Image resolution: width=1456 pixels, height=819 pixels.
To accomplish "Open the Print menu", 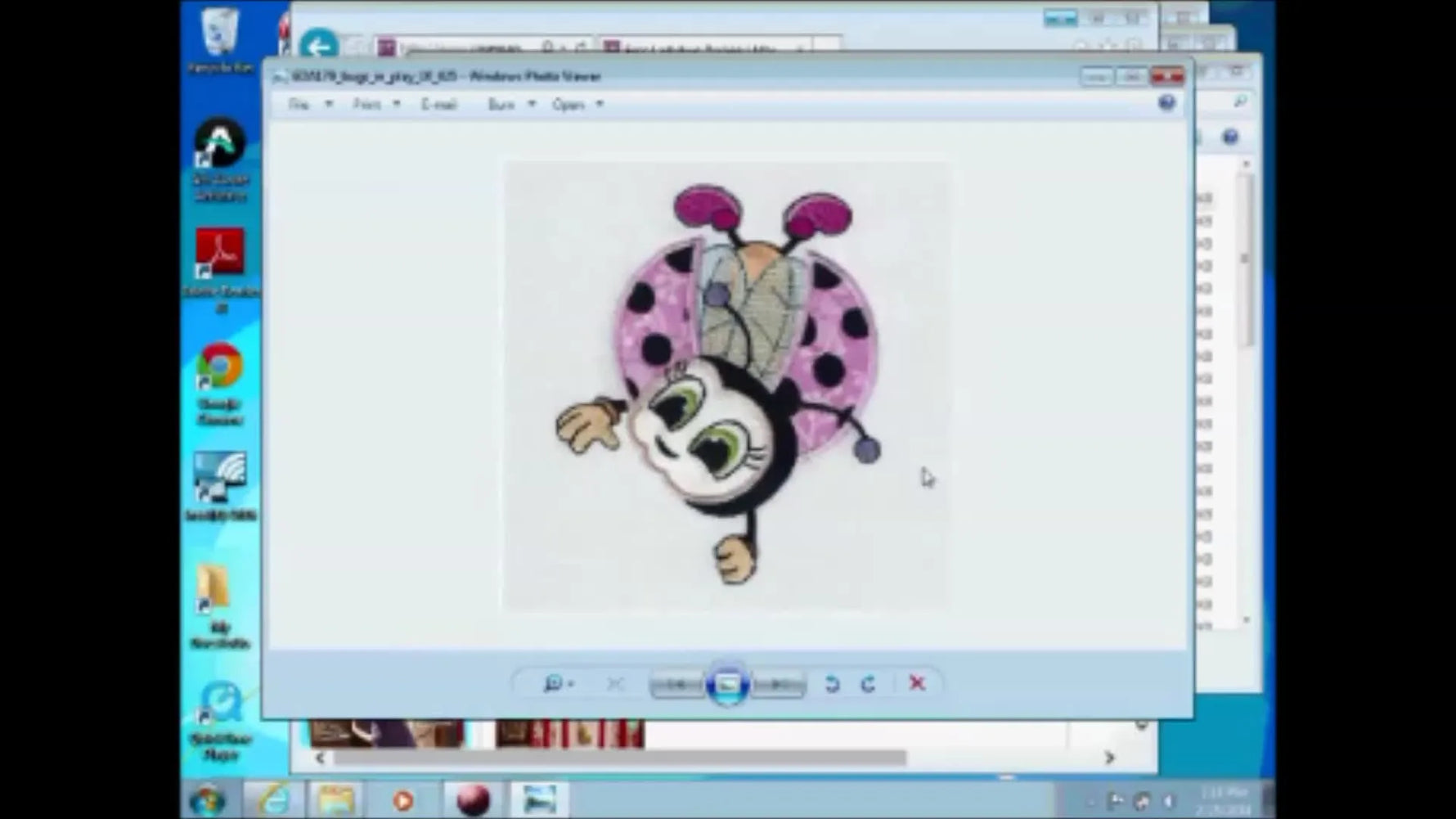I will click(x=366, y=104).
